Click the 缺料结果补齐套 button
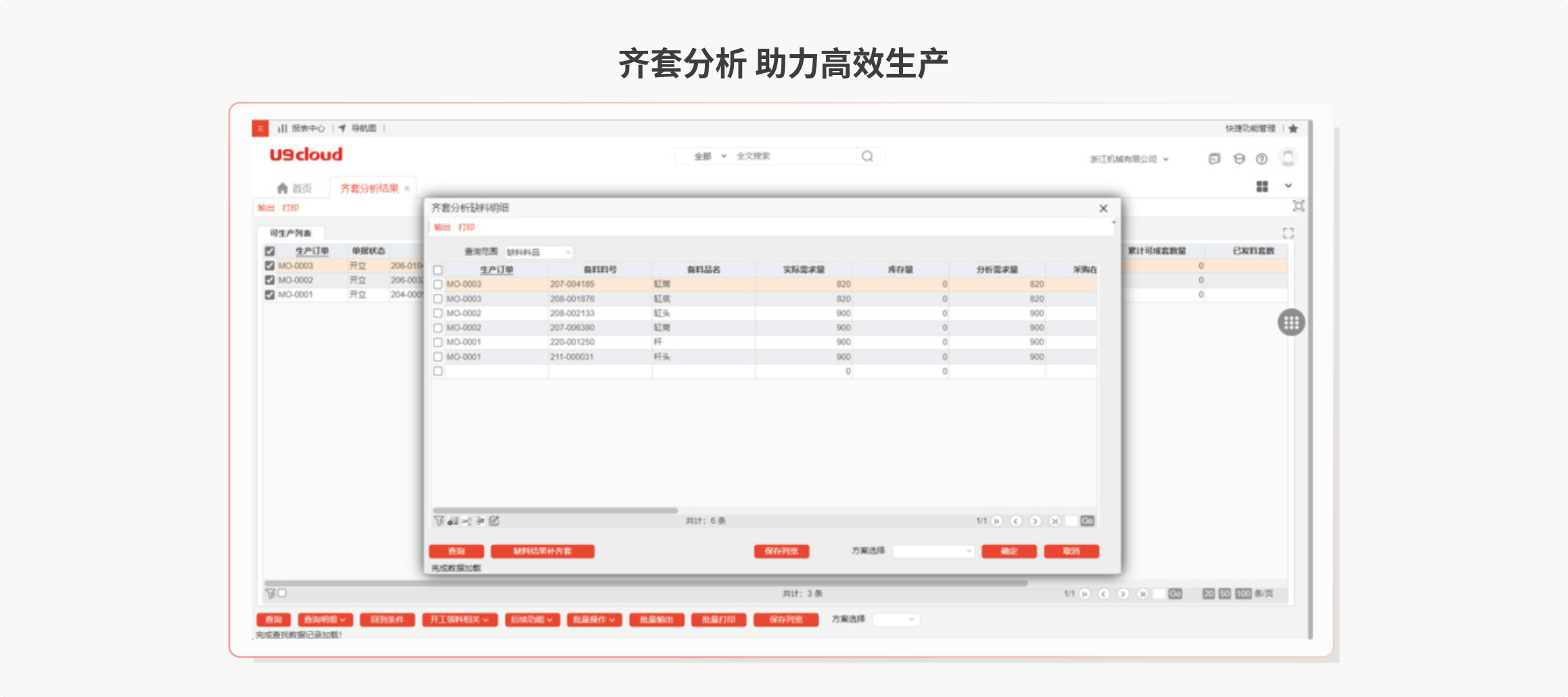Image resolution: width=1568 pixels, height=697 pixels. tap(543, 551)
